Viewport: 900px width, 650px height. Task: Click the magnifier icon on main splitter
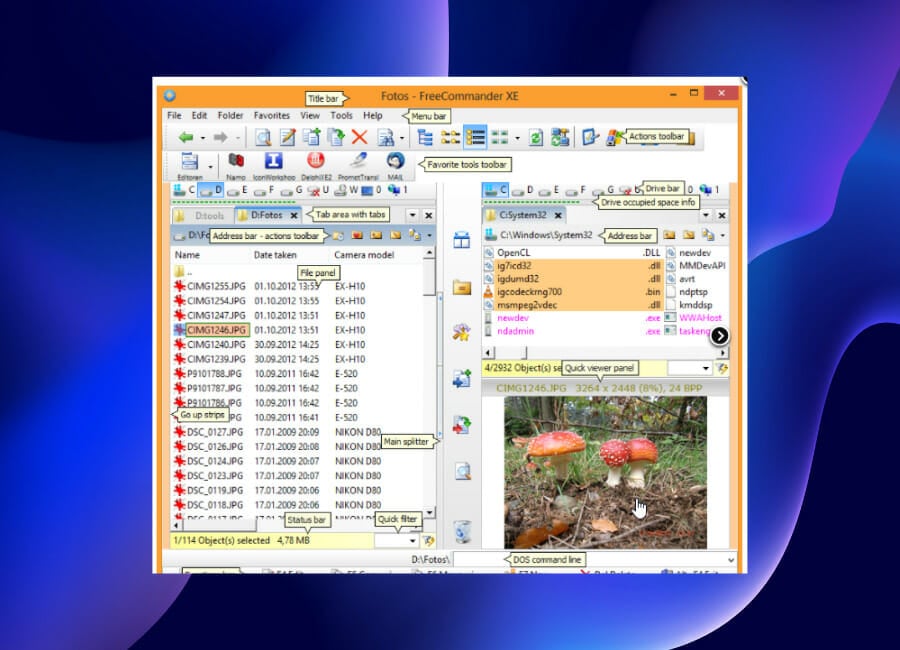[463, 471]
